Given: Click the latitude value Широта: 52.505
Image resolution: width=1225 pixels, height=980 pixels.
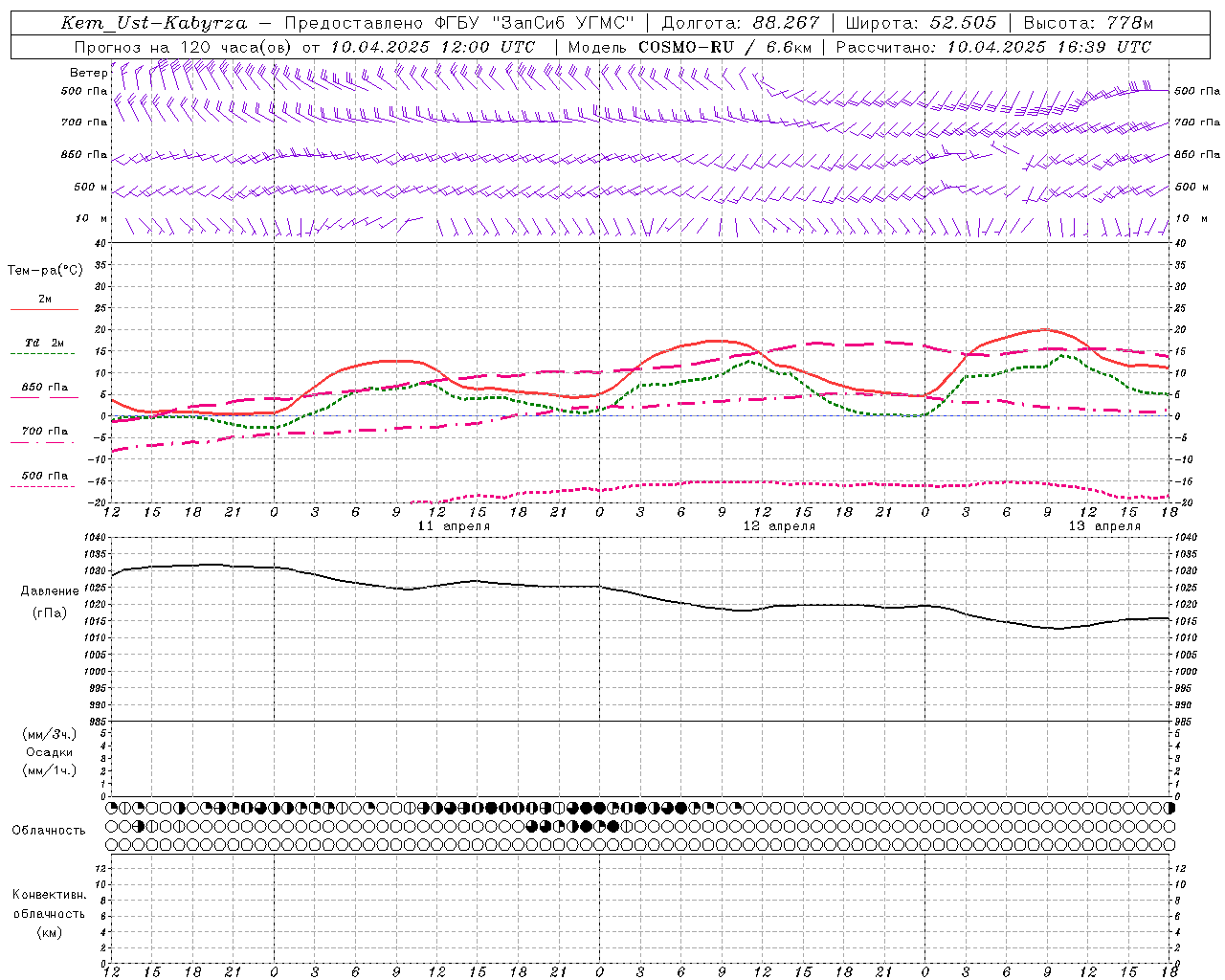Looking at the screenshot, I should click(921, 23).
